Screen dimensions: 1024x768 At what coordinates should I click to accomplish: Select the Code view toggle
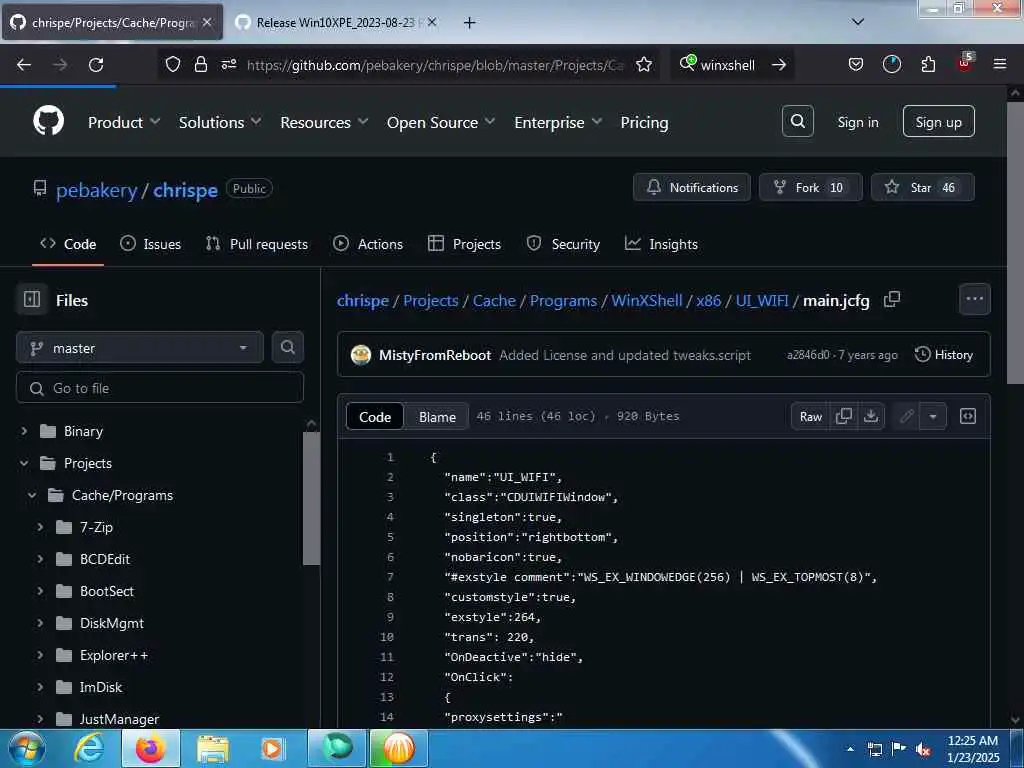click(375, 417)
